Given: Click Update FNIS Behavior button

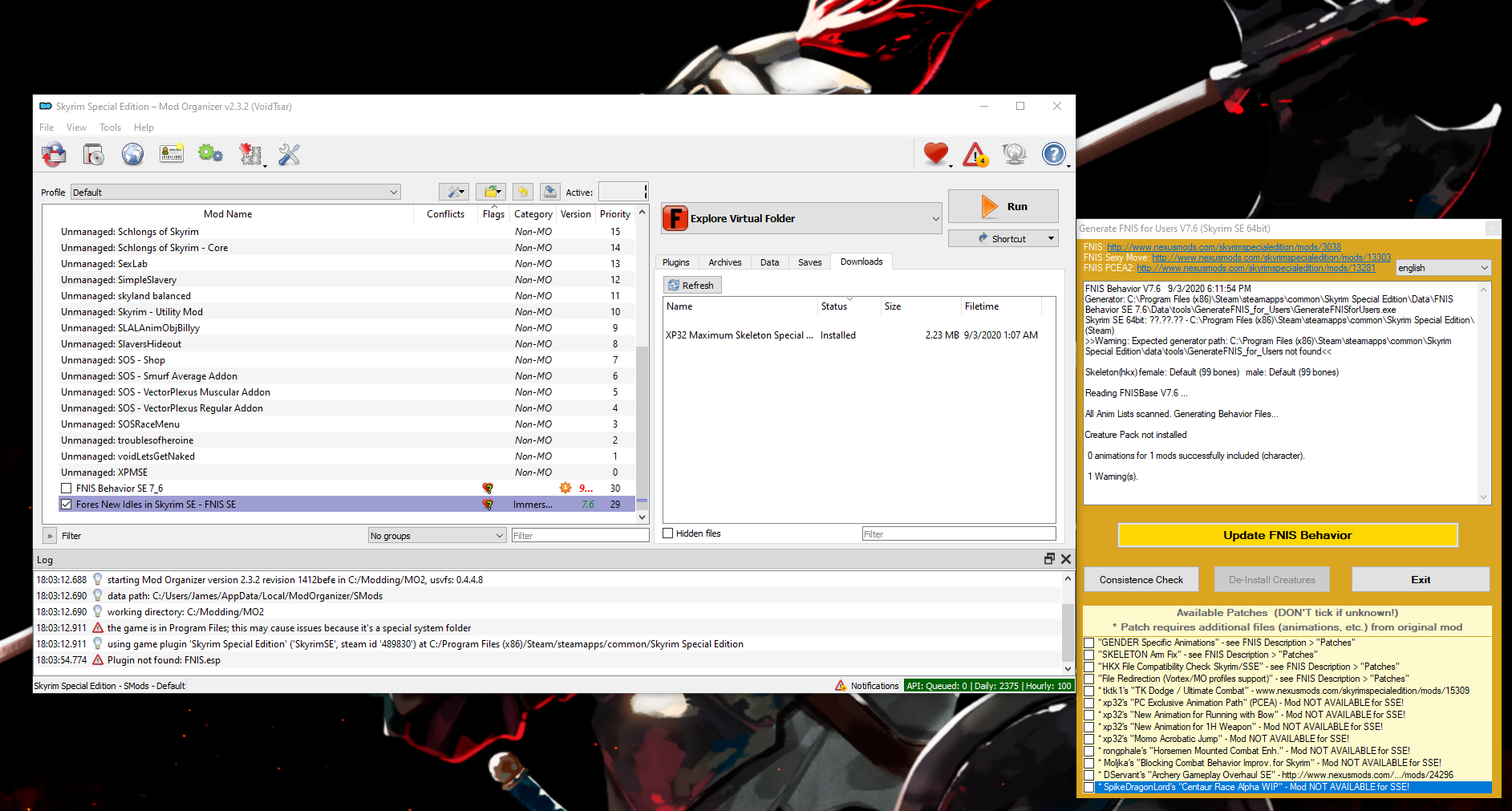Looking at the screenshot, I should click(x=1287, y=535).
